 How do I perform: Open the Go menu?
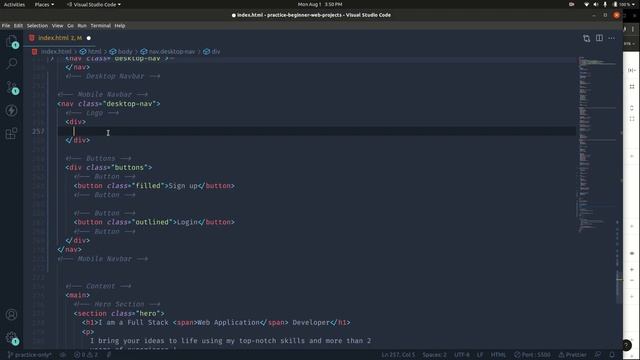click(x=71, y=26)
